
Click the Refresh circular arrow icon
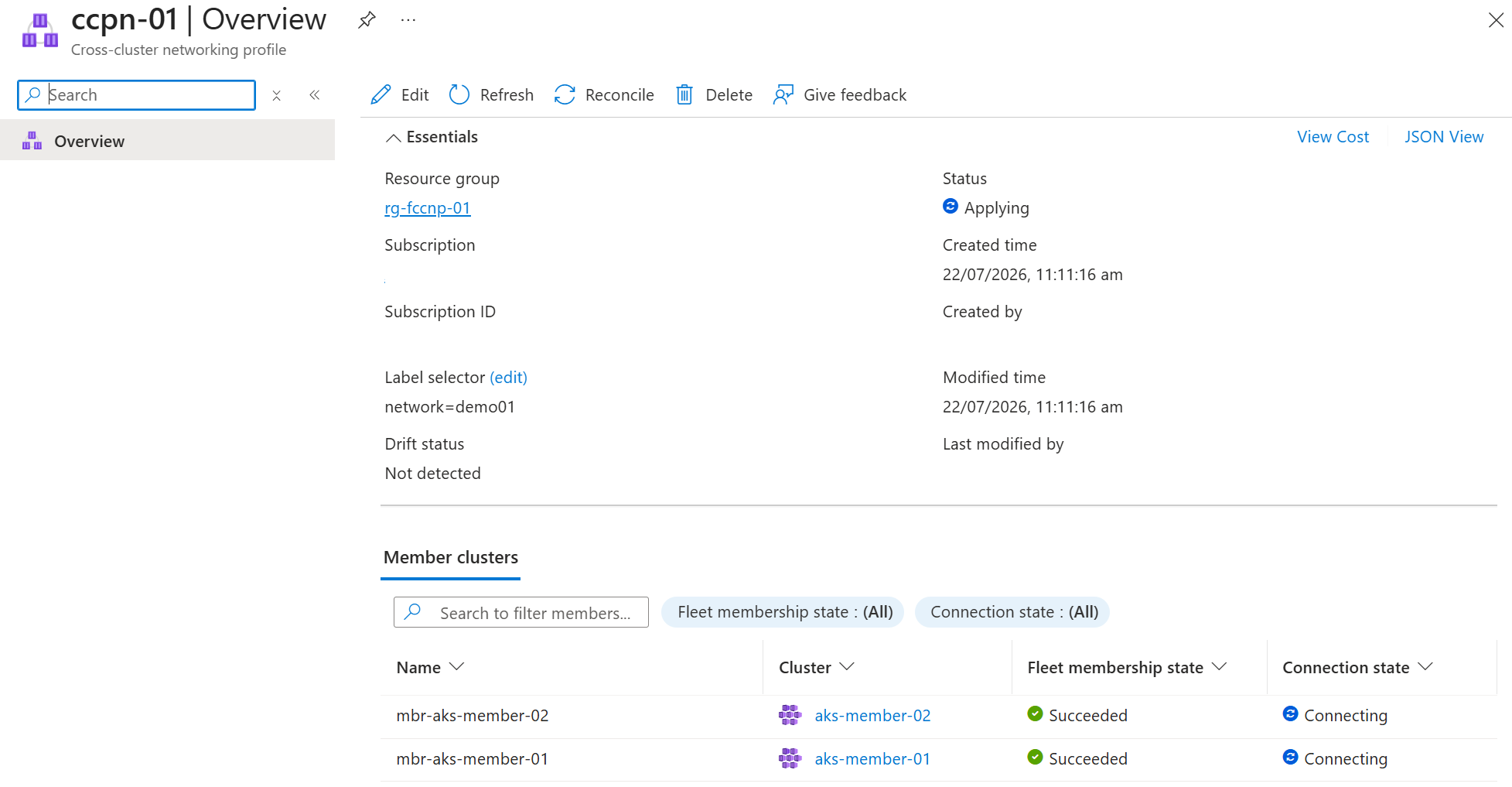click(459, 94)
